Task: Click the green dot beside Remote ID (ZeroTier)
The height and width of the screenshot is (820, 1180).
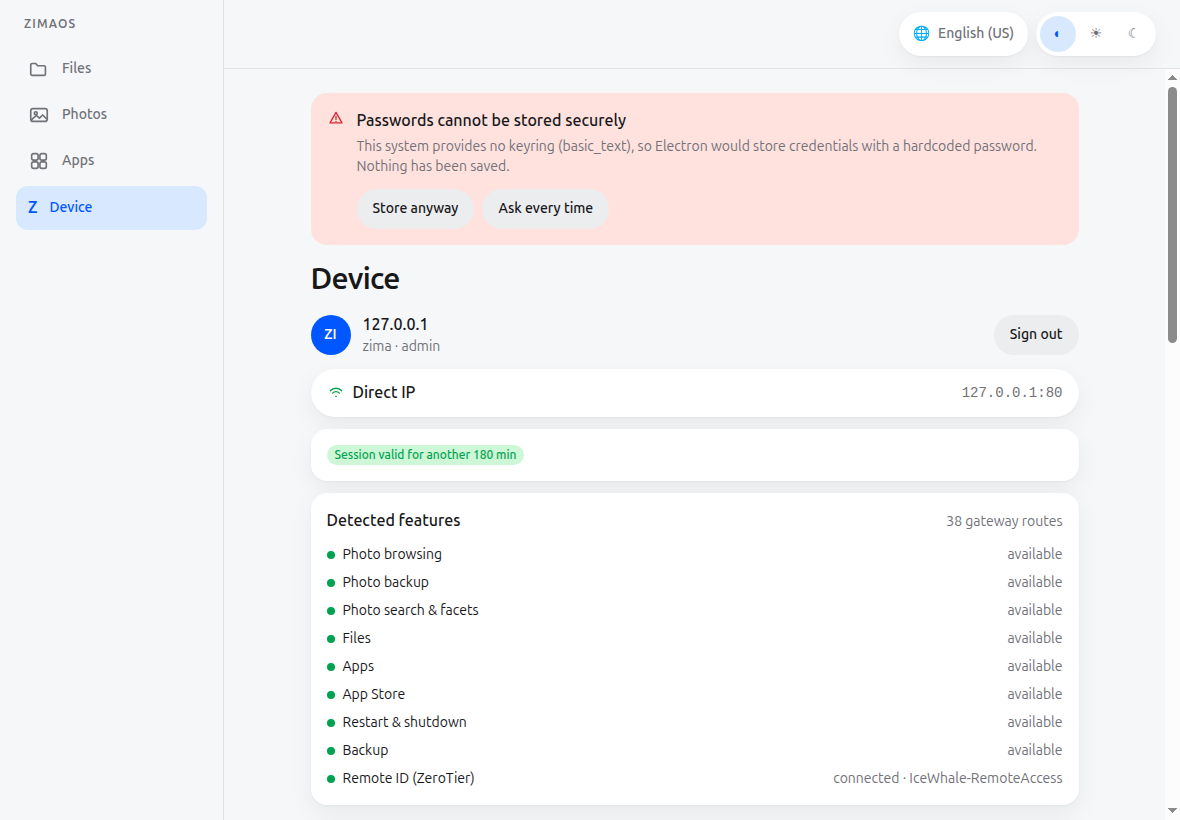Action: point(331,779)
